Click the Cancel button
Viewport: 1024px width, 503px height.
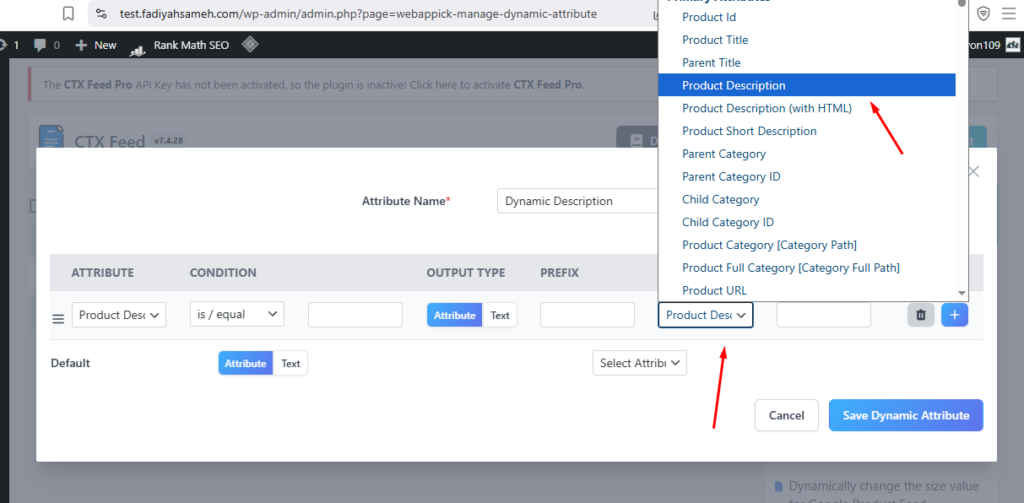click(x=786, y=415)
